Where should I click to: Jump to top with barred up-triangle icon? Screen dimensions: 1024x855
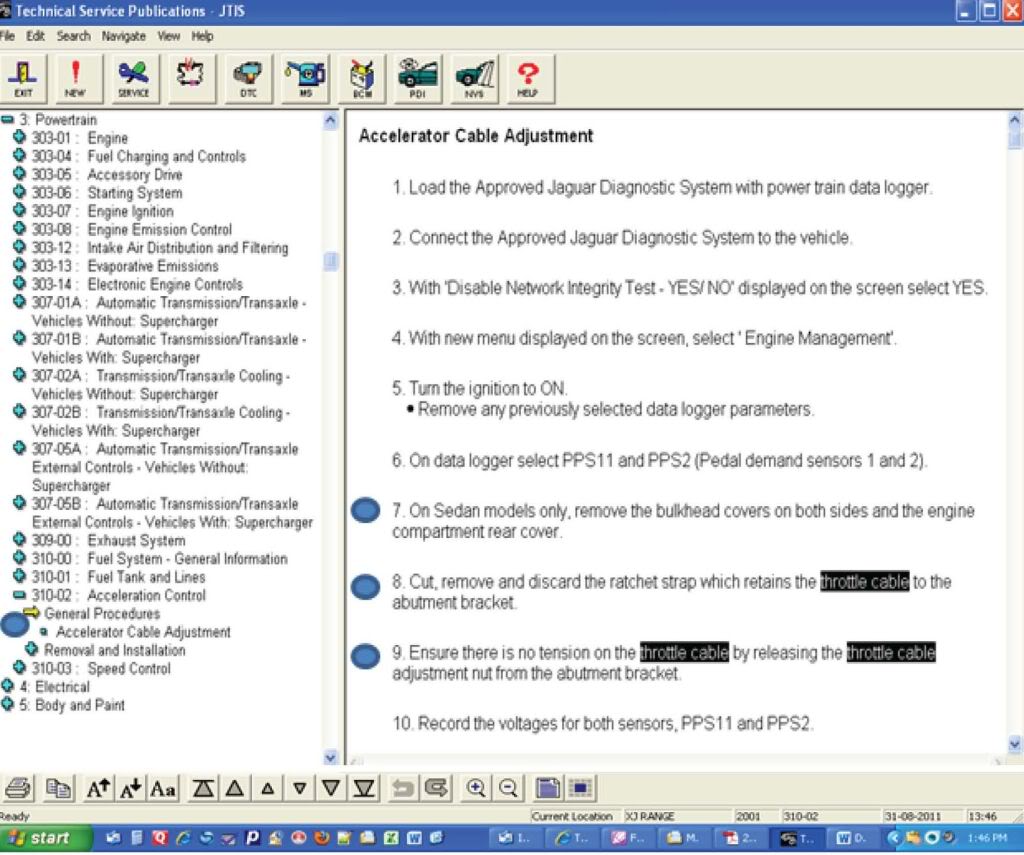pyautogui.click(x=203, y=788)
